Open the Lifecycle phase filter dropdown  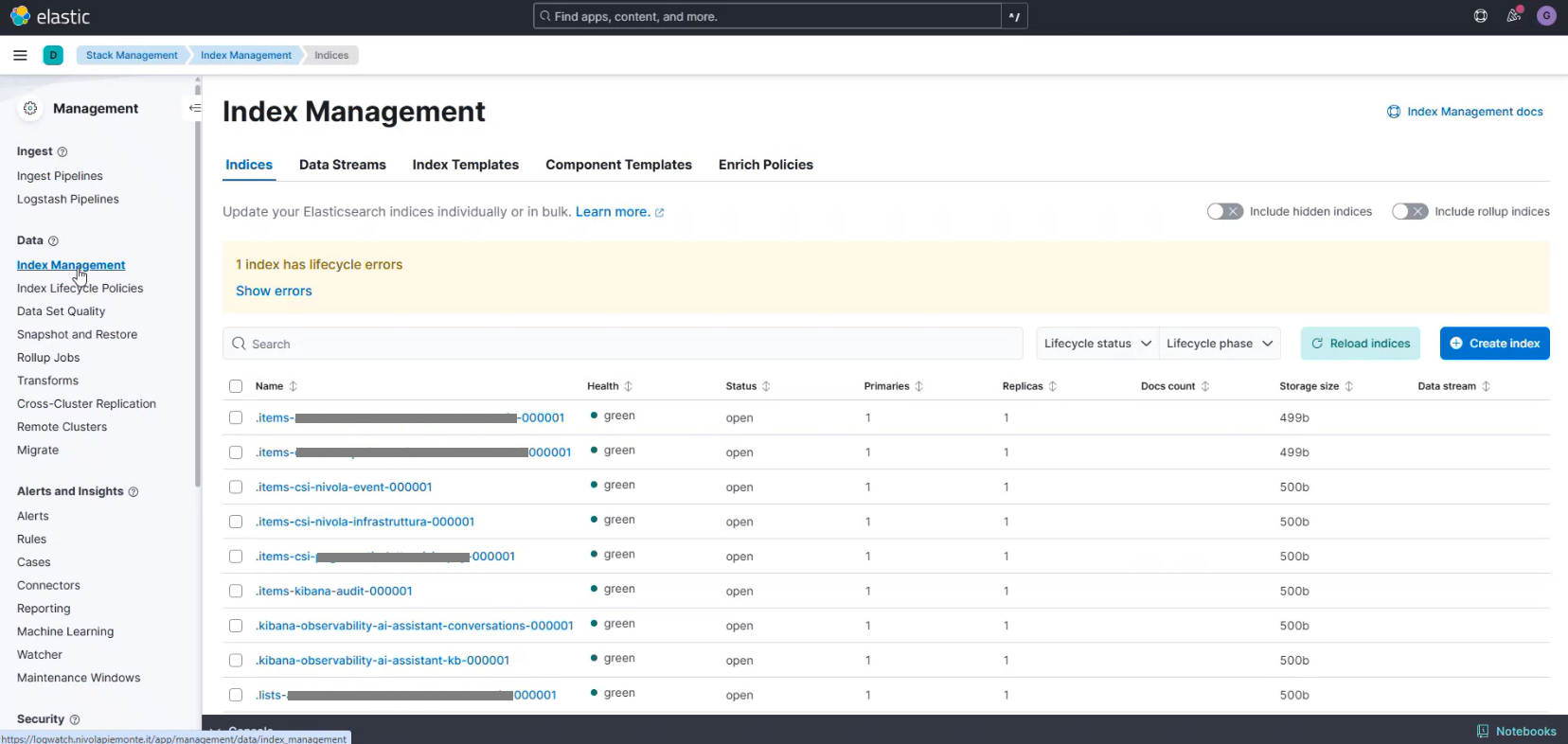pyautogui.click(x=1220, y=344)
